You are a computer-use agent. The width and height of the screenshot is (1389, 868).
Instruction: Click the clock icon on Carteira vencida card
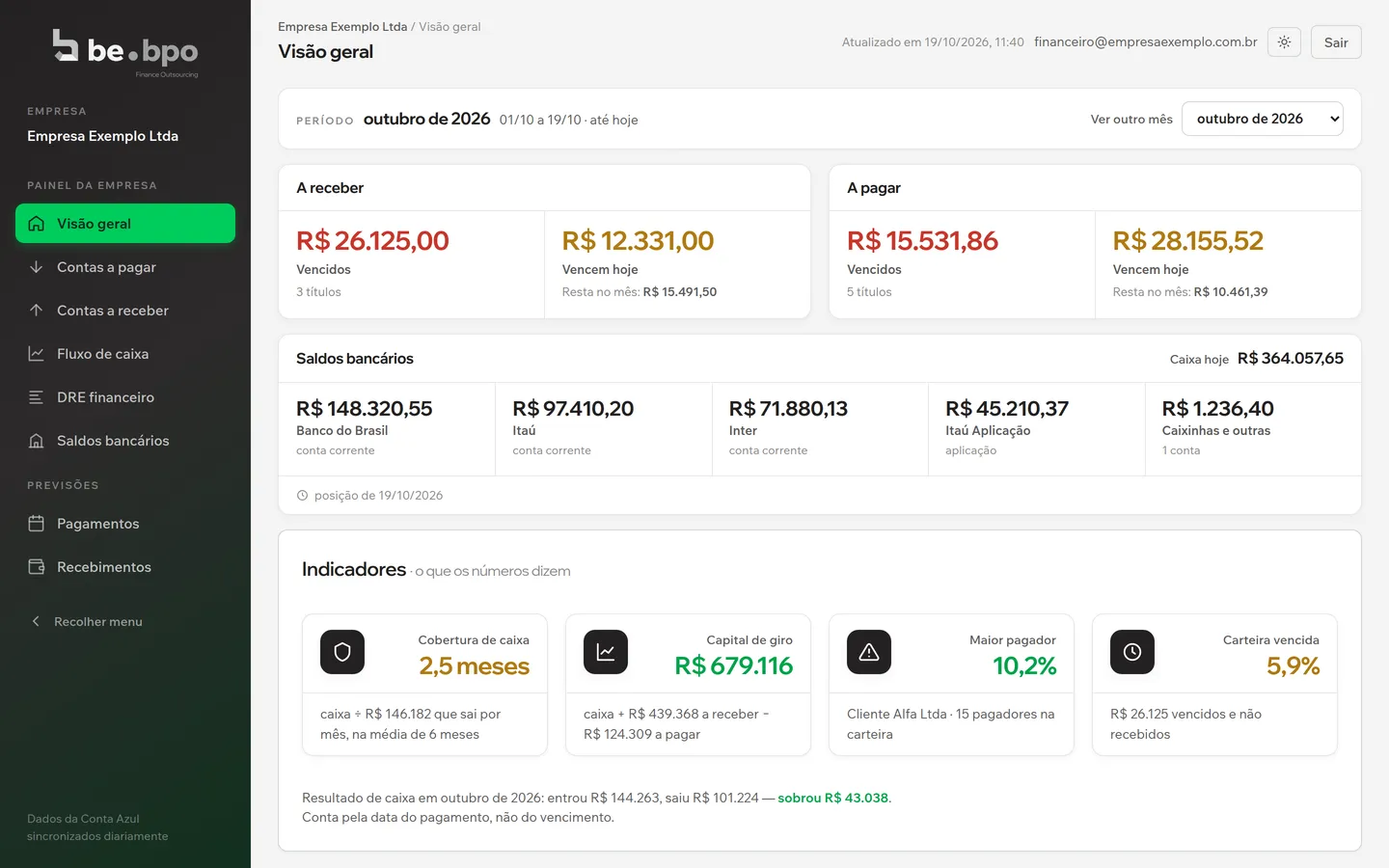coord(1132,652)
